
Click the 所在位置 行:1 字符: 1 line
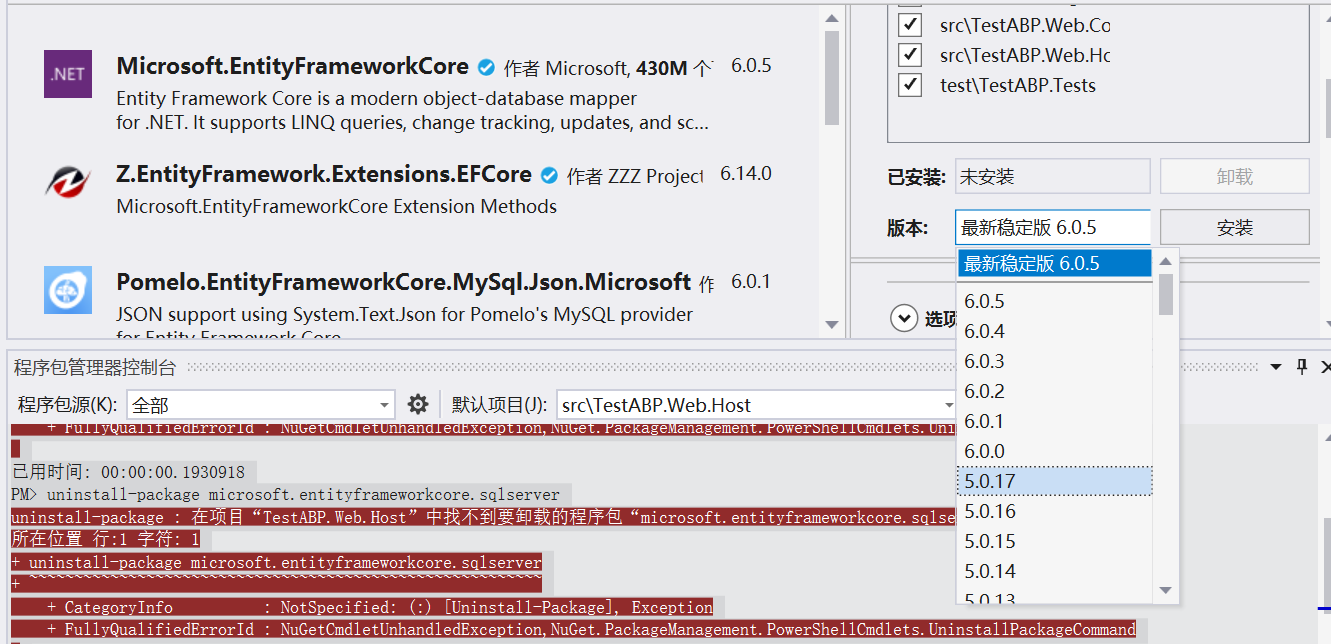coord(105,539)
